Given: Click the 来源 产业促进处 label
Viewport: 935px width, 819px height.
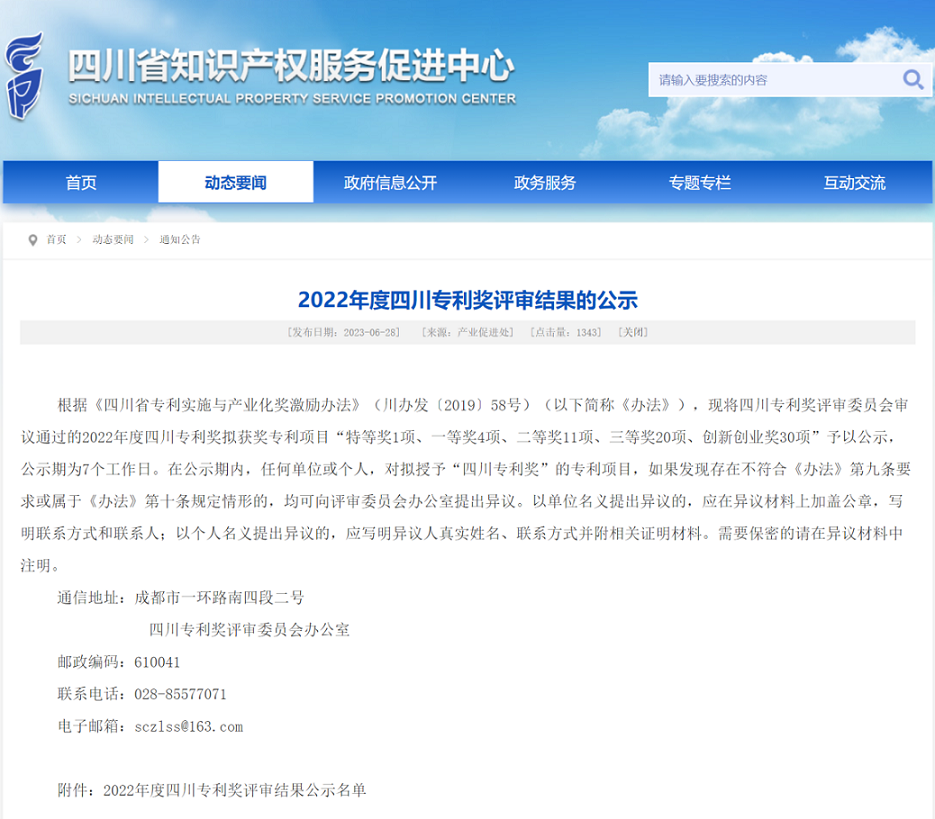Looking at the screenshot, I should coord(467,332).
